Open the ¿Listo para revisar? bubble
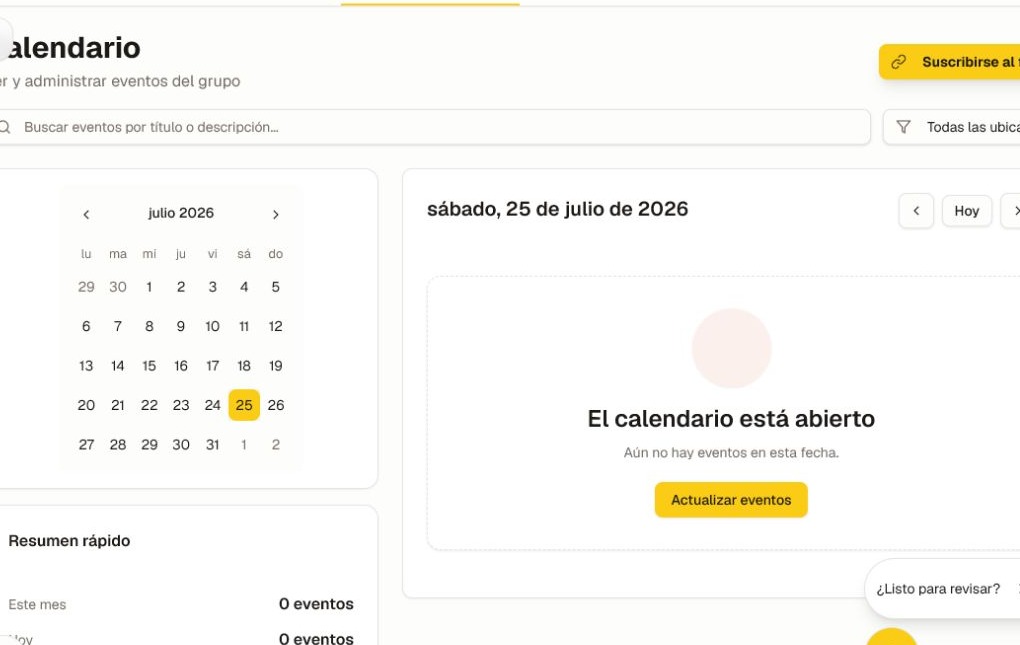 [x=943, y=589]
